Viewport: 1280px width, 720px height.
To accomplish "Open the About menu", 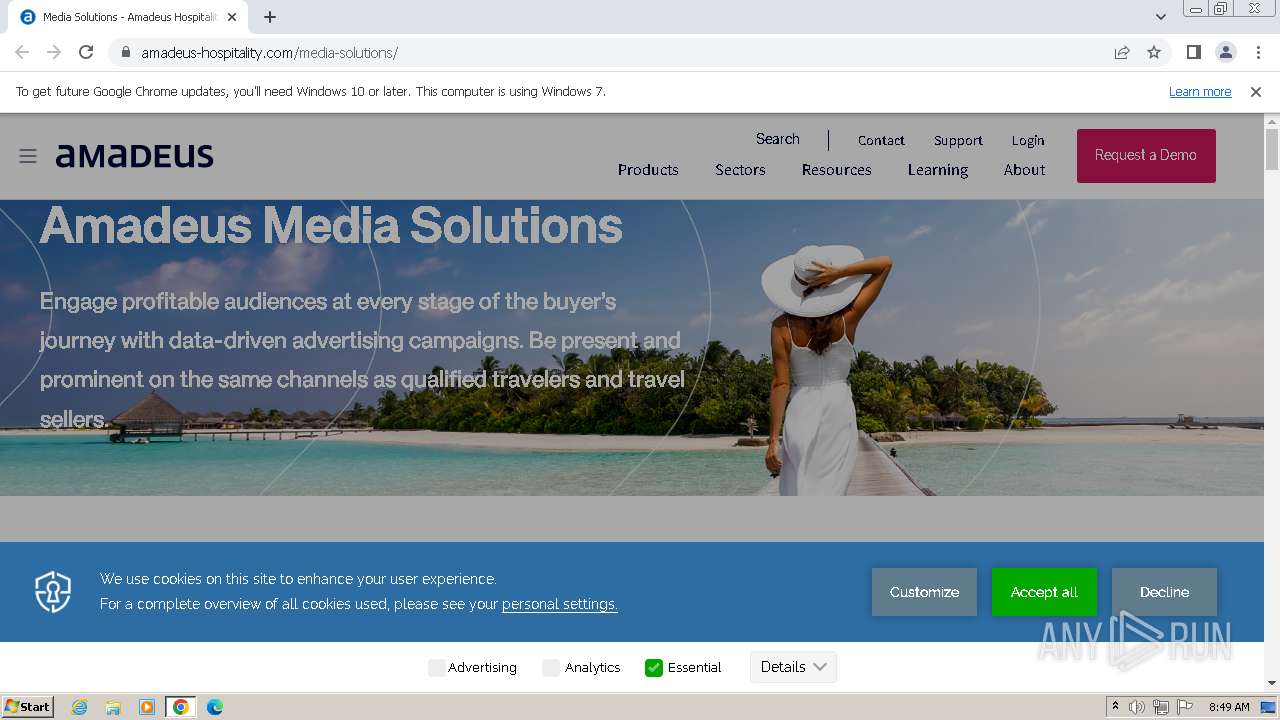I will click(1025, 170).
